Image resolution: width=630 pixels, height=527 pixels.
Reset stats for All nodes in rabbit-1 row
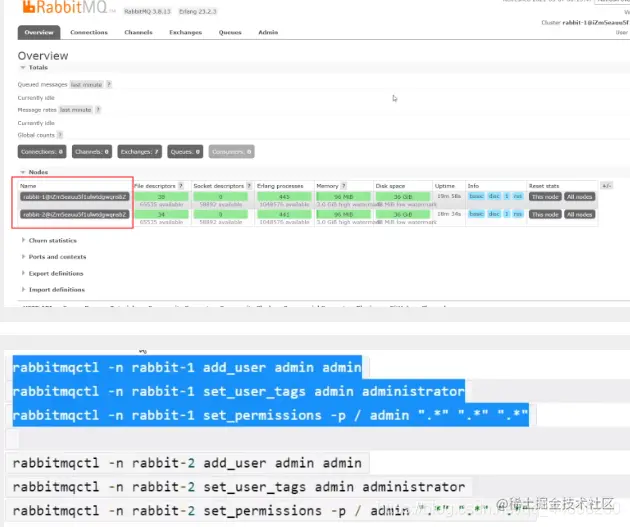(x=579, y=197)
